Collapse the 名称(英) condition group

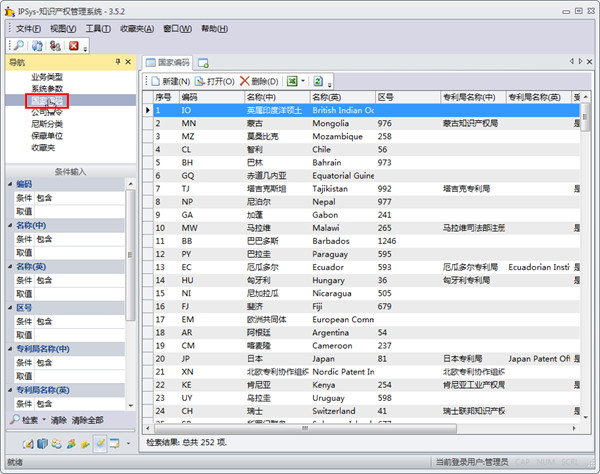(x=10, y=266)
